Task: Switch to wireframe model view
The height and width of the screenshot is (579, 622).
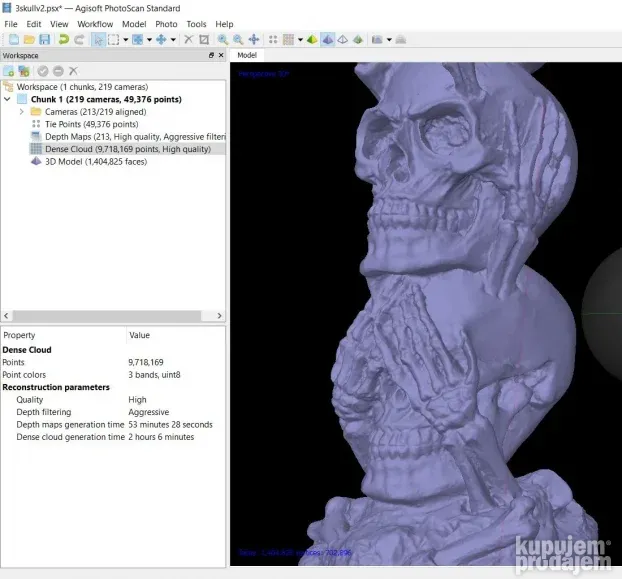Action: (x=343, y=40)
